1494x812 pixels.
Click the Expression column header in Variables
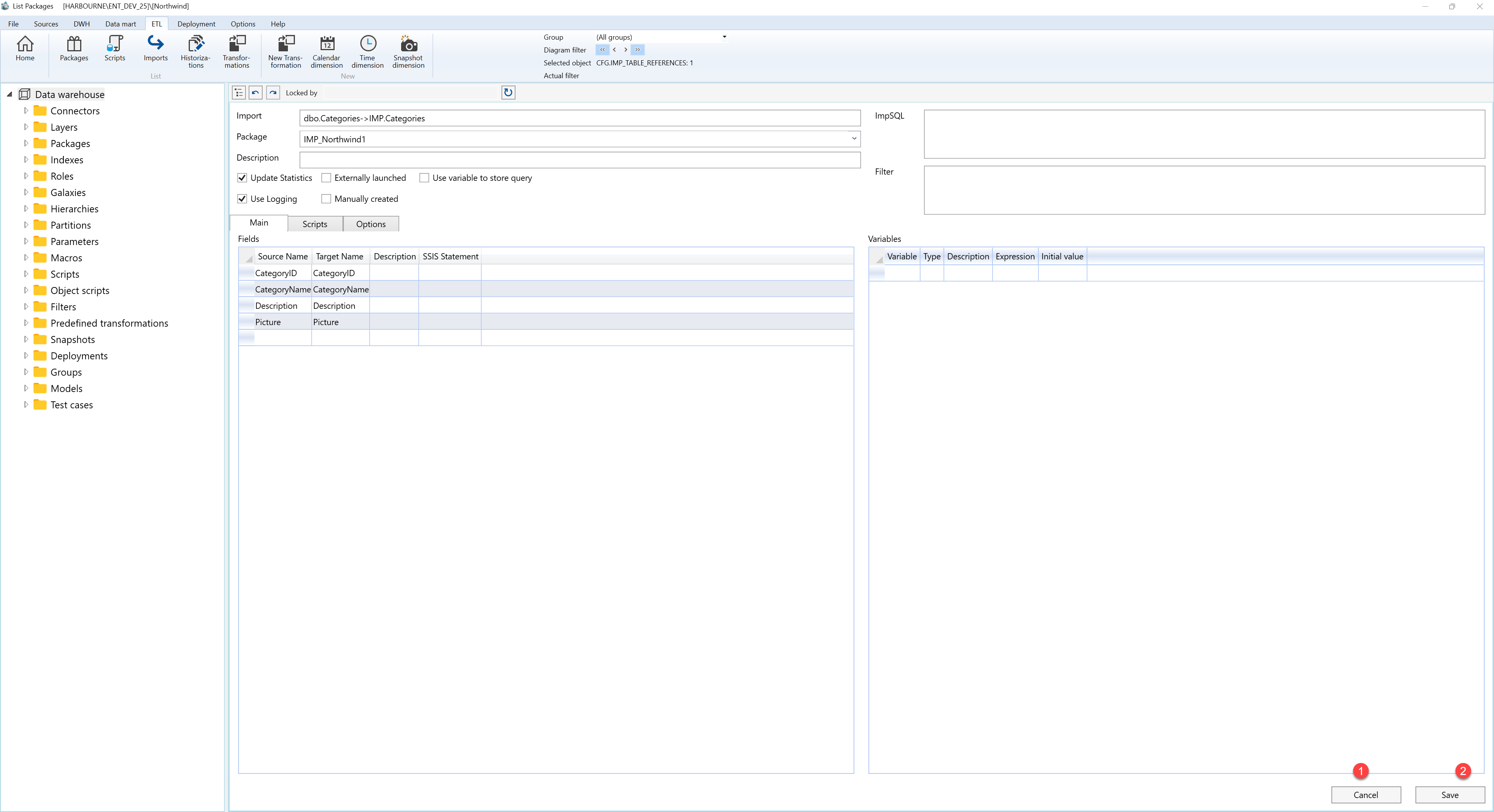tap(1015, 256)
